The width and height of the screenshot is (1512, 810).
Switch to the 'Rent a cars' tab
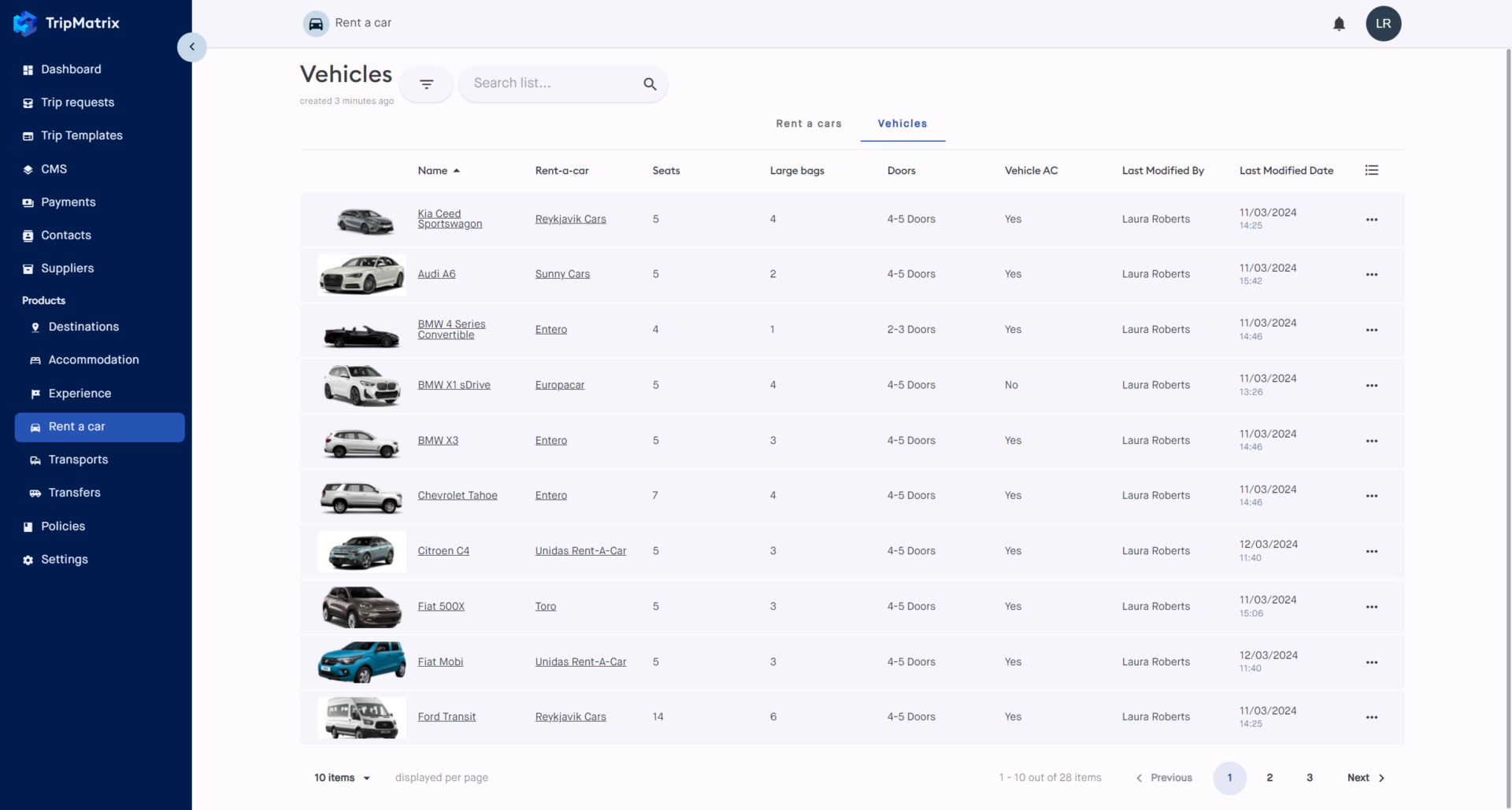pos(809,124)
